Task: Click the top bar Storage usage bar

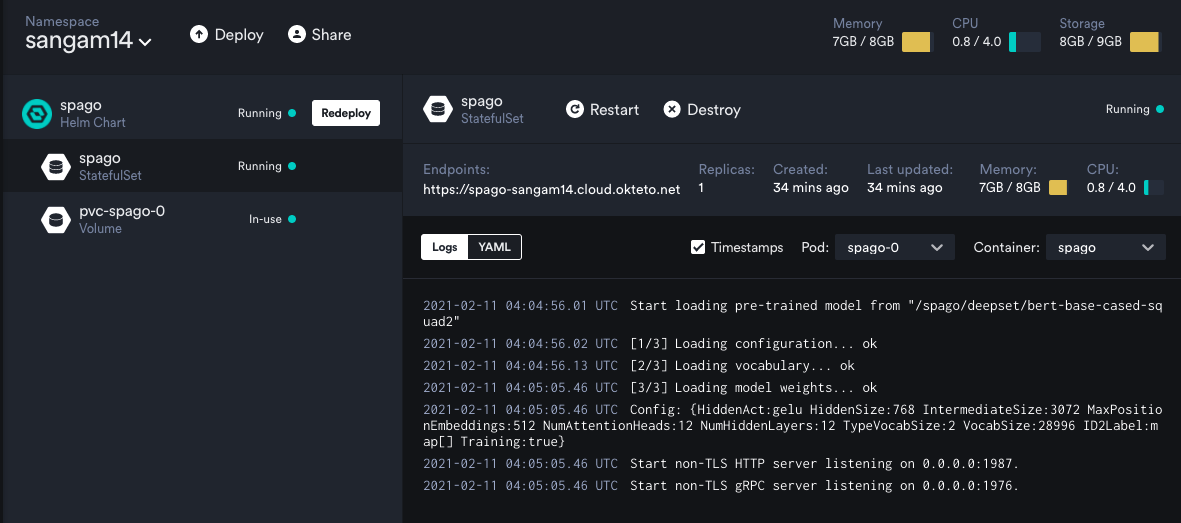Action: coord(1144,42)
